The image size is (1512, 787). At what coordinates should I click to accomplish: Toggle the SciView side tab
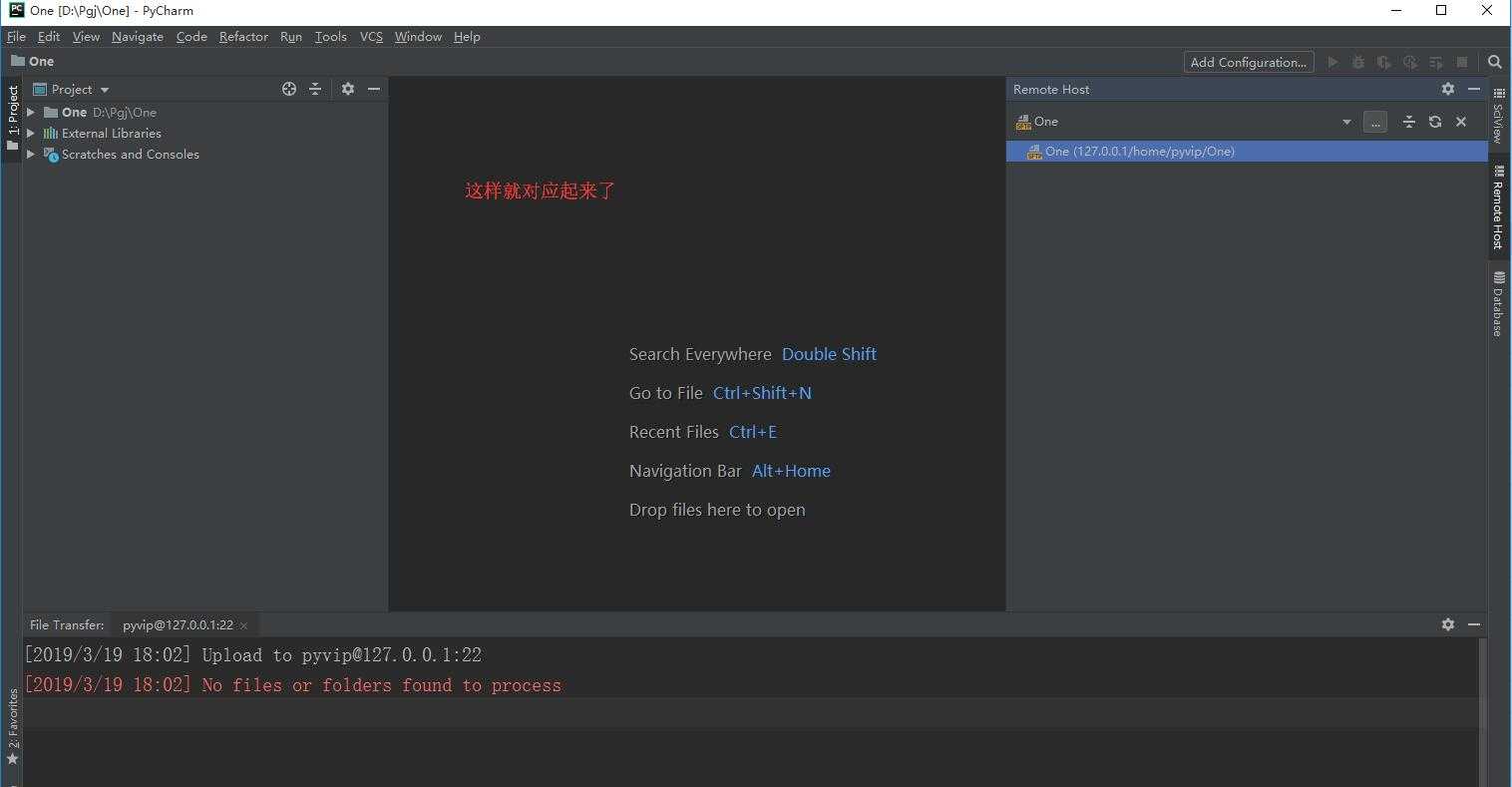pyautogui.click(x=1498, y=115)
